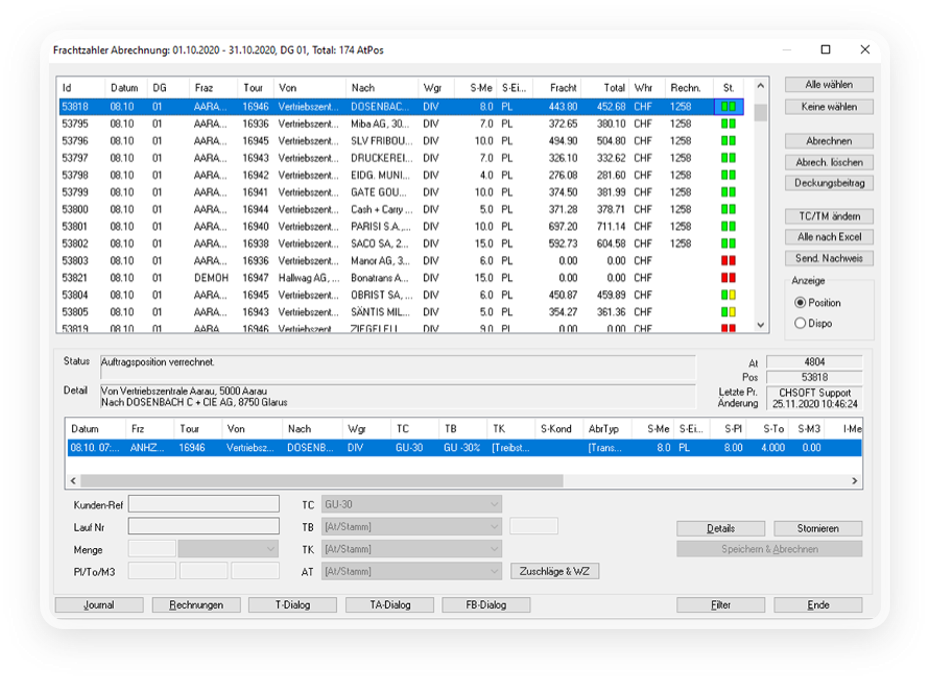The width and height of the screenshot is (930, 680).
Task: Open the Journal dialog
Action: 99,605
